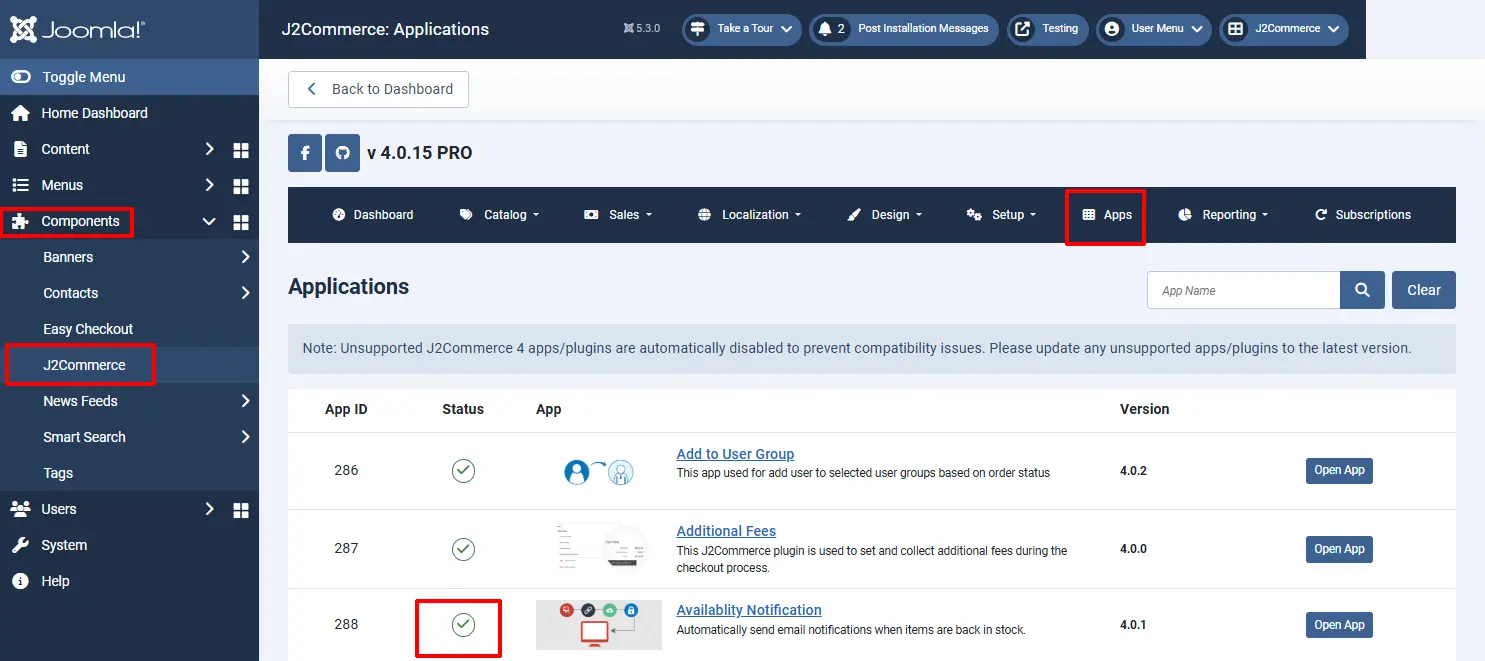The image size is (1485, 661).
Task: Click Add to User Group thumbnail
Action: pos(599,471)
